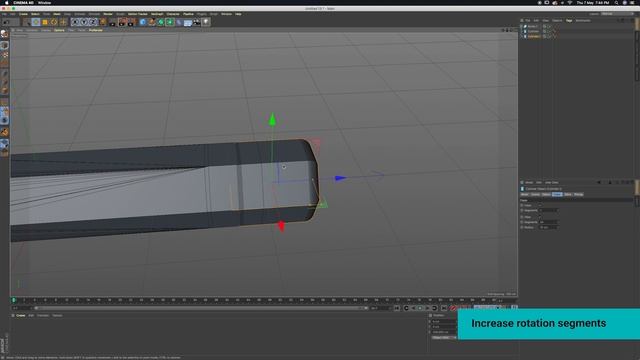Select the Move tool in top toolbar
Viewport: 640px width, 360px height.
36,22
